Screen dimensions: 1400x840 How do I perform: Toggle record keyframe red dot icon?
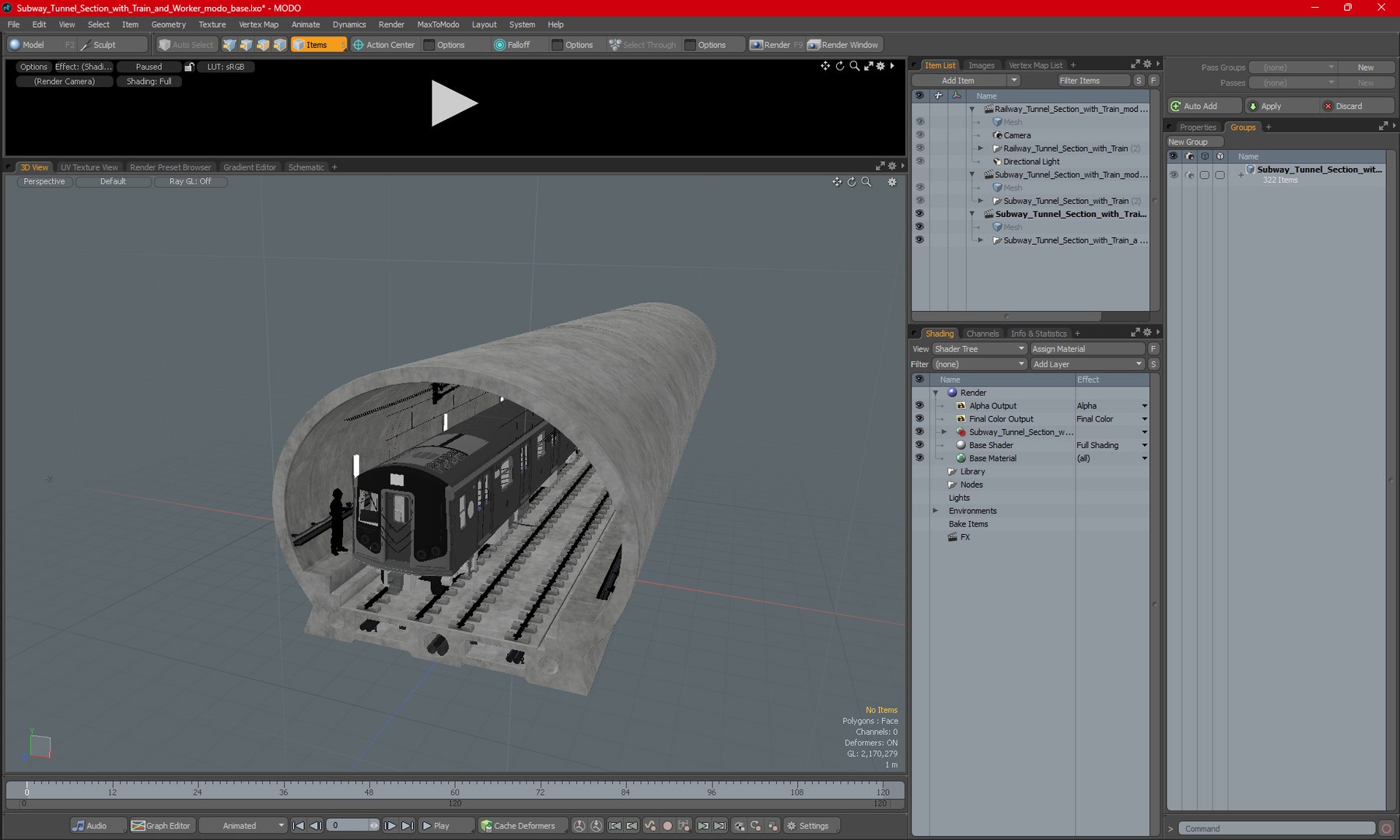coord(667,826)
